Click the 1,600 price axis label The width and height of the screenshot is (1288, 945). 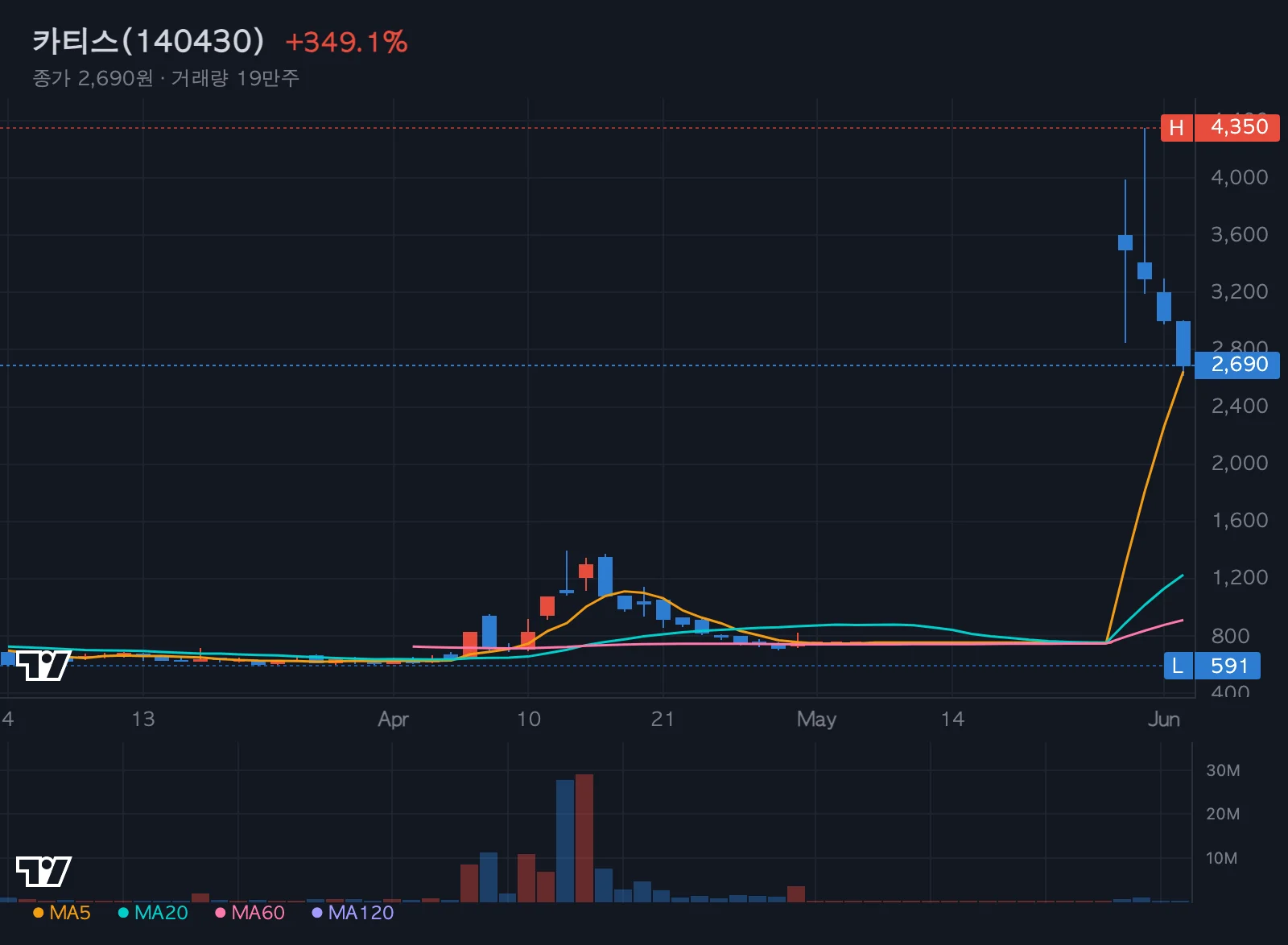pos(1239,520)
